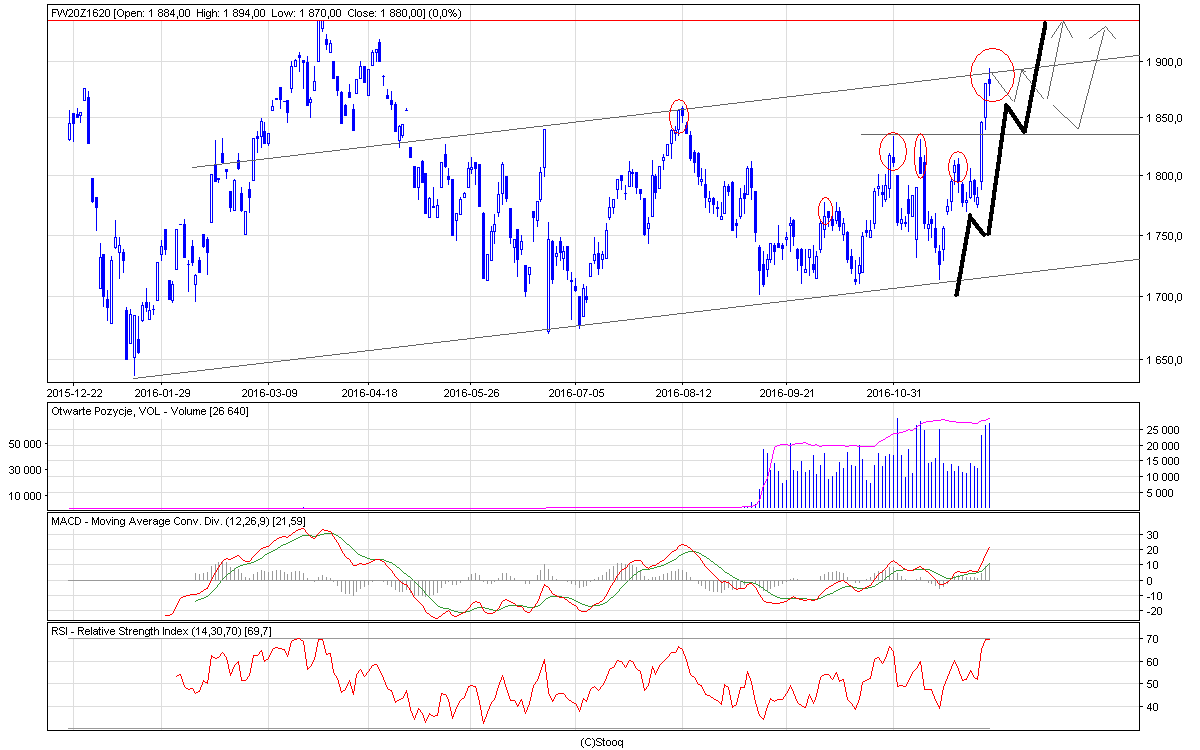The height and width of the screenshot is (750, 1200).
Task: Click the 25 000 volume scale label
Action: click(1163, 429)
